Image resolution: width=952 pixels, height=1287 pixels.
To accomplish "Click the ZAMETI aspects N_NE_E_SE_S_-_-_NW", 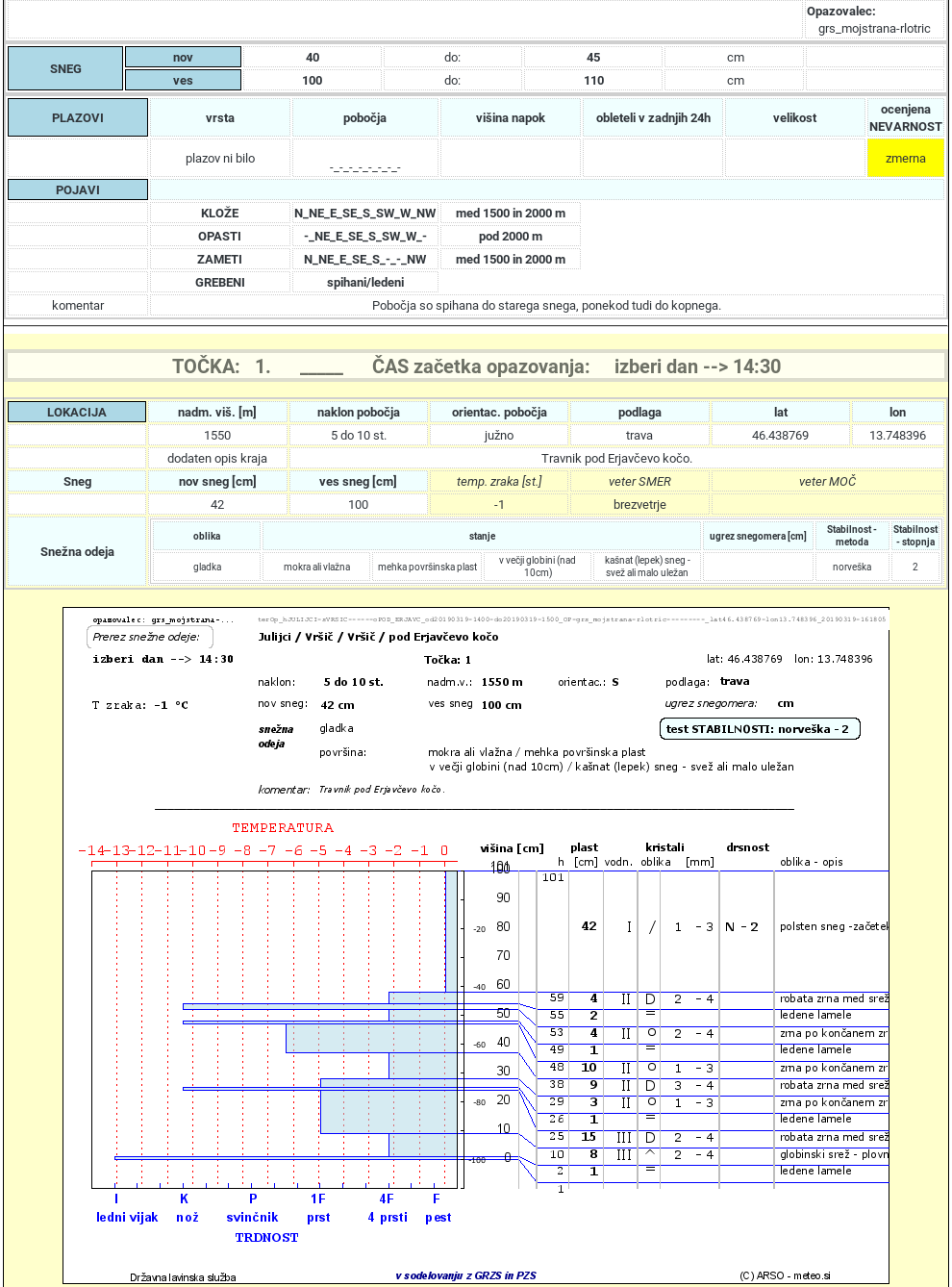I will [x=365, y=260].
